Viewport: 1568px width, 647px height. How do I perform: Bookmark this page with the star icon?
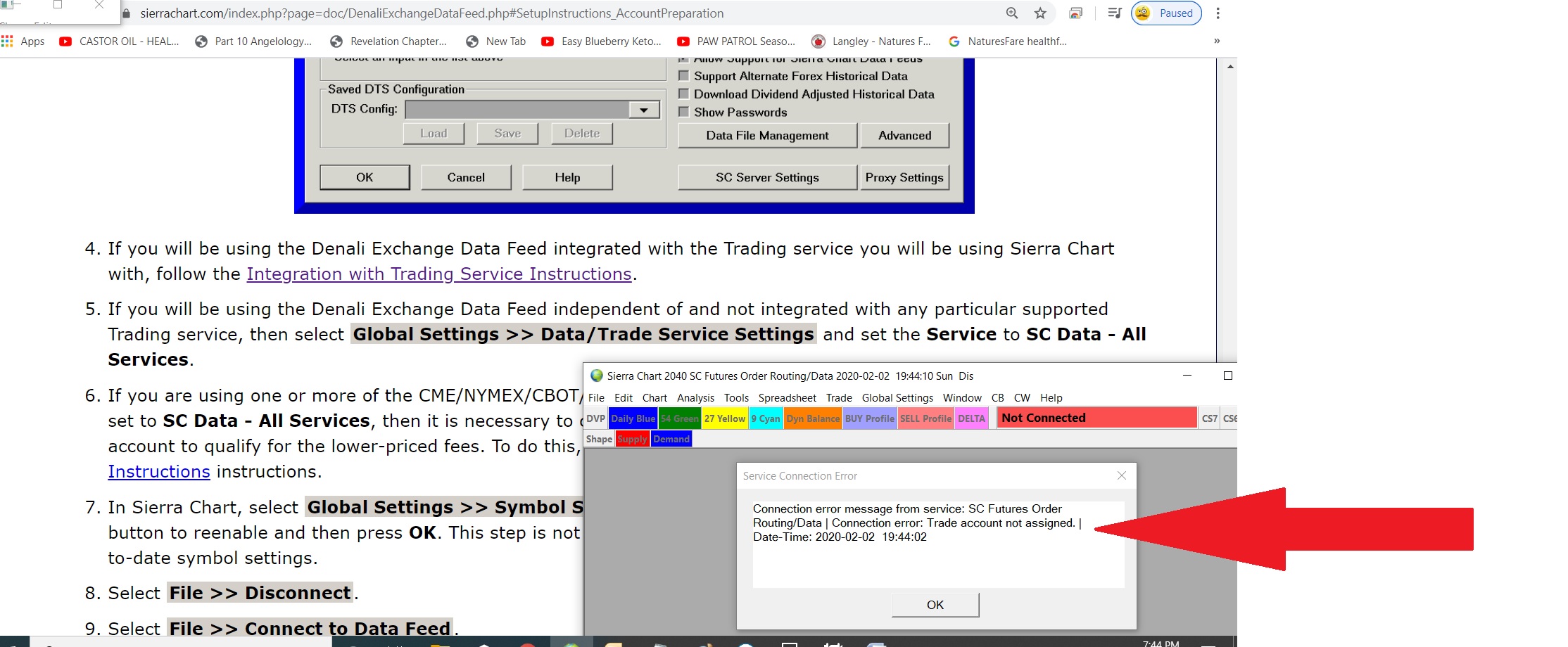pos(1040,13)
